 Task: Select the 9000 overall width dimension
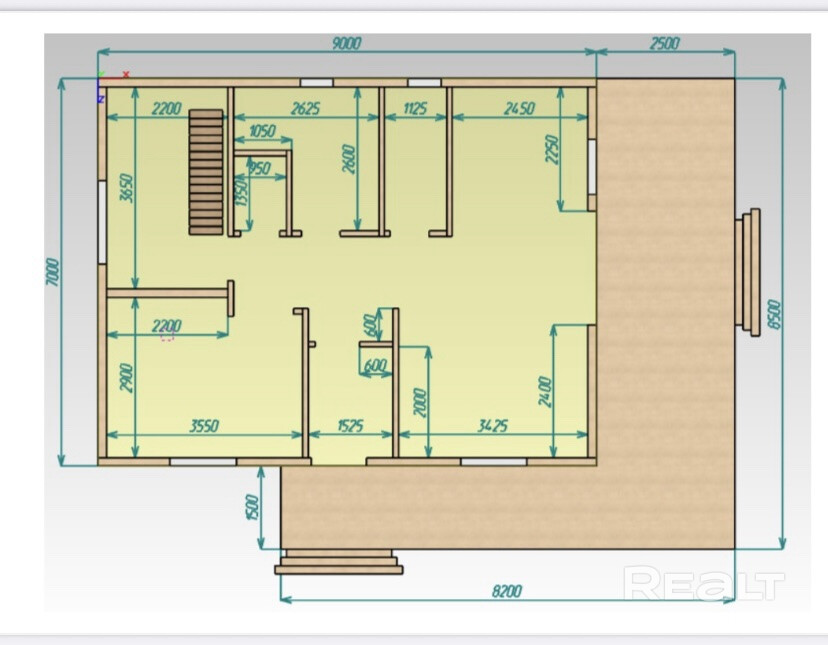click(x=345, y=42)
